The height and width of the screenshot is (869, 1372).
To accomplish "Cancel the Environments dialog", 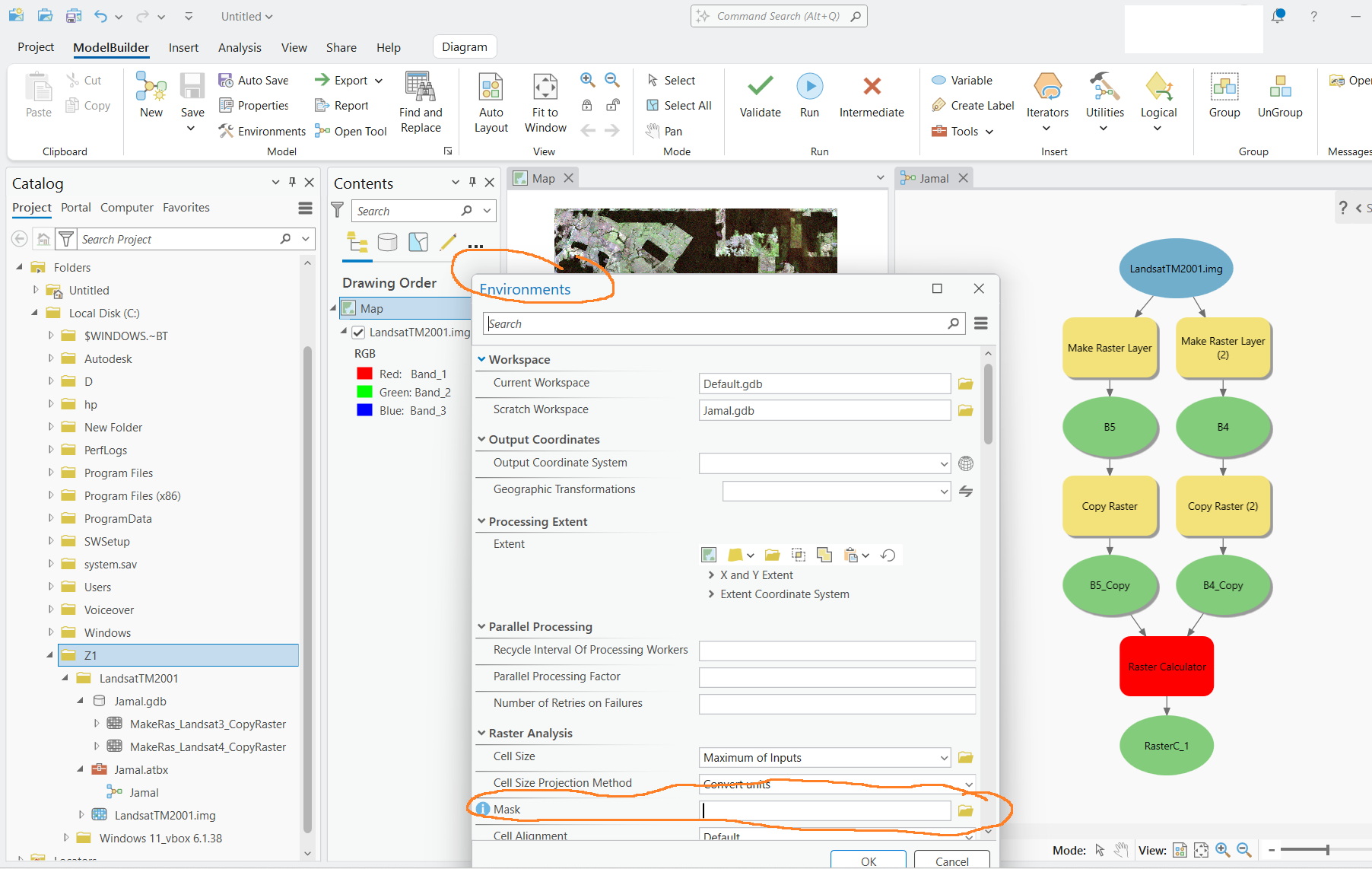I will tap(951, 861).
